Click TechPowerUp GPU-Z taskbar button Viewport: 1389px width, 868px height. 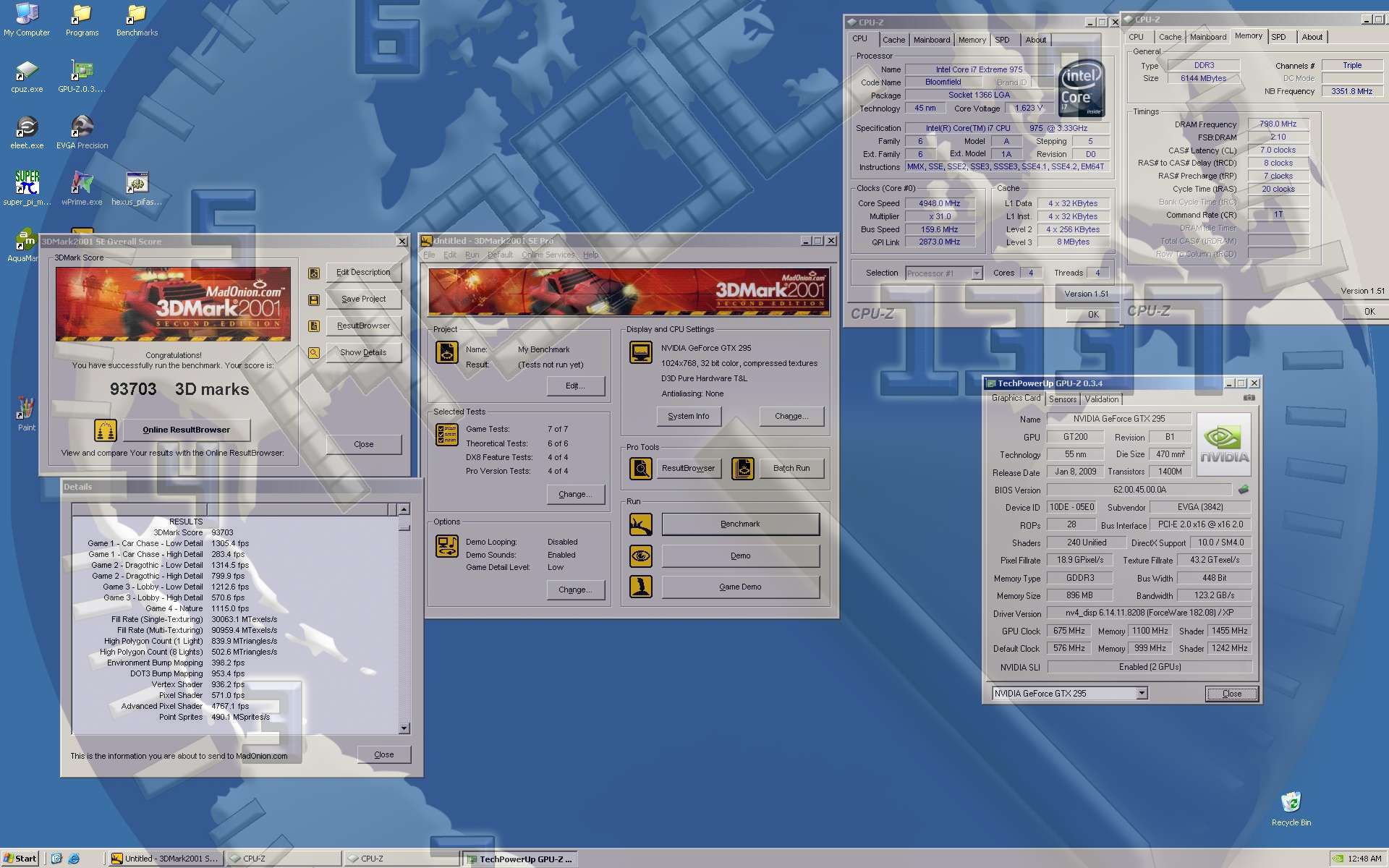click(x=520, y=859)
